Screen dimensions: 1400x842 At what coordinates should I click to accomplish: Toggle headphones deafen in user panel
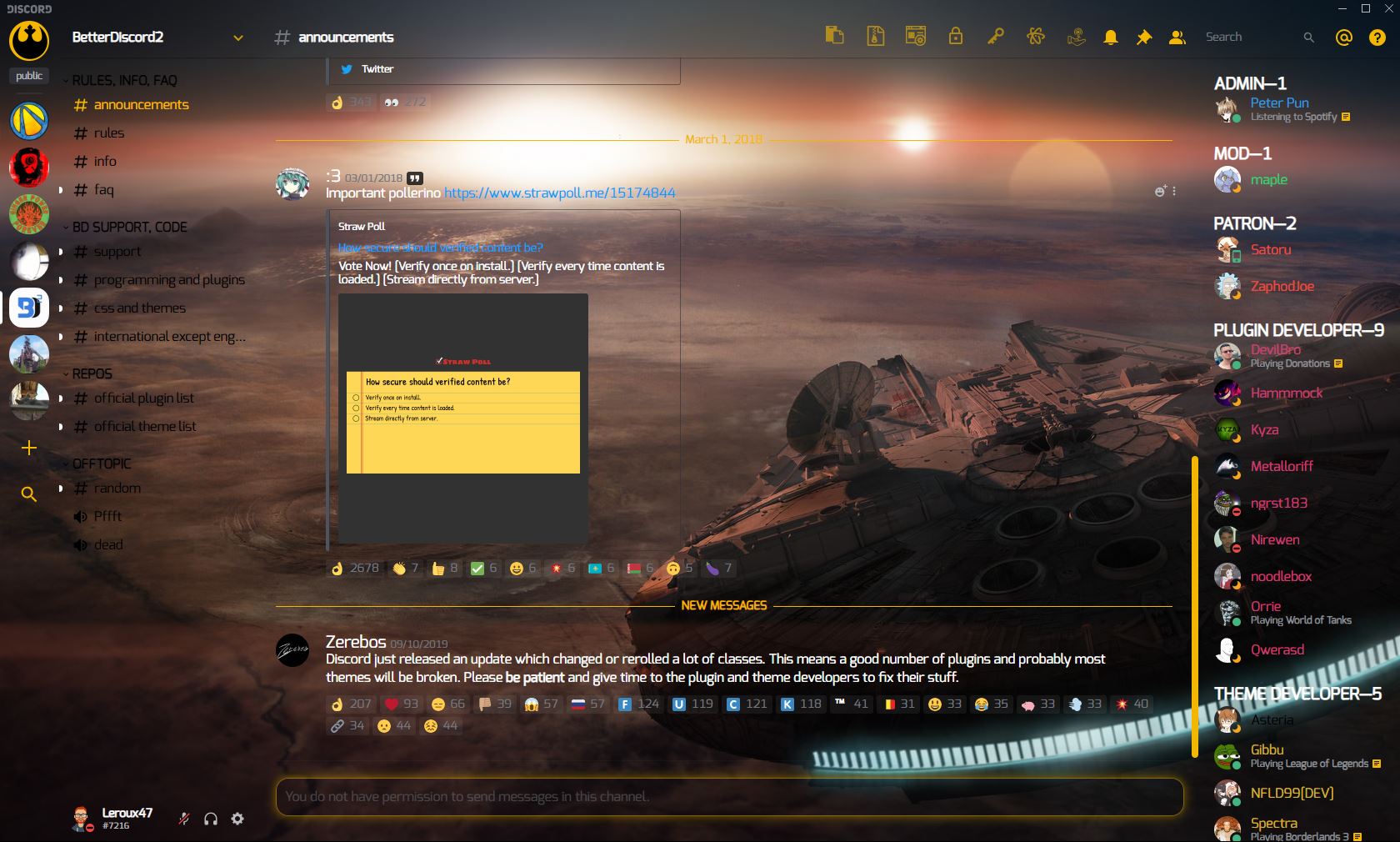pos(211,819)
